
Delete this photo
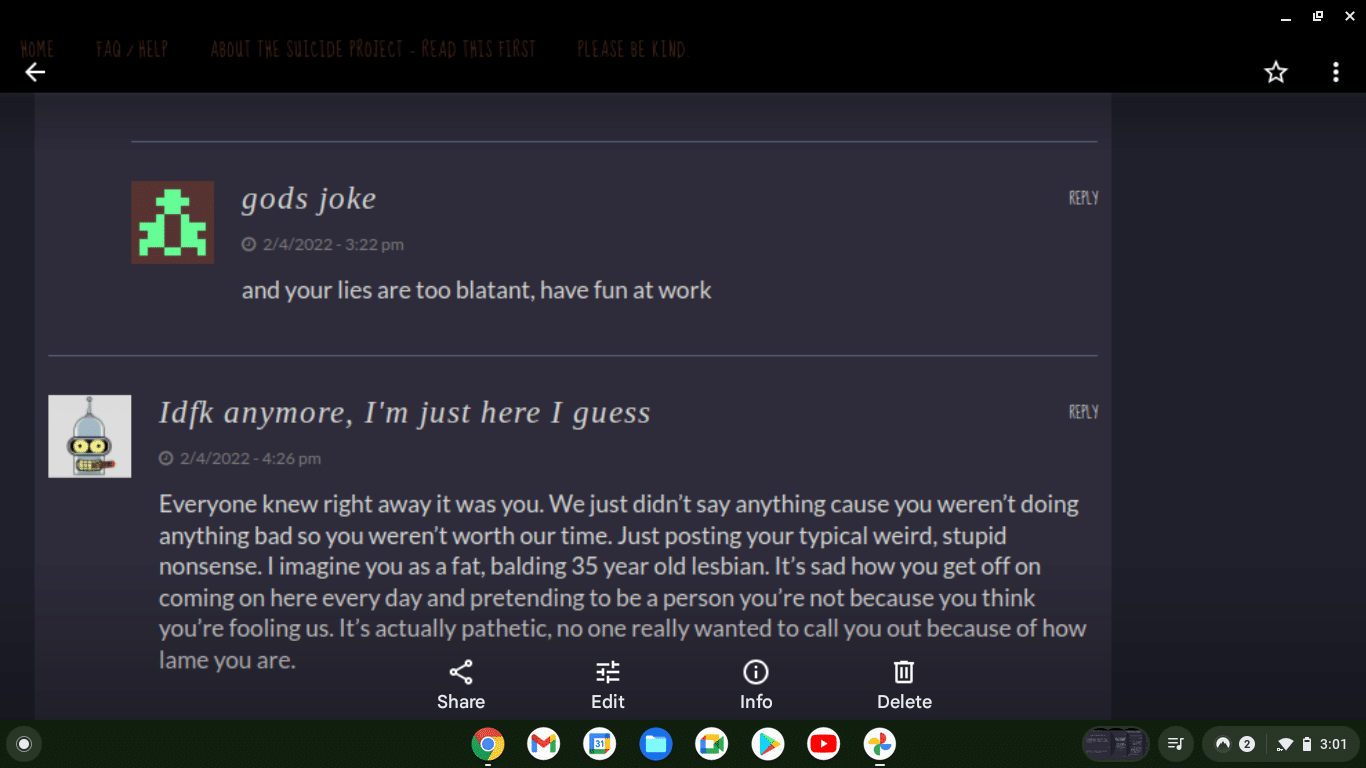904,685
